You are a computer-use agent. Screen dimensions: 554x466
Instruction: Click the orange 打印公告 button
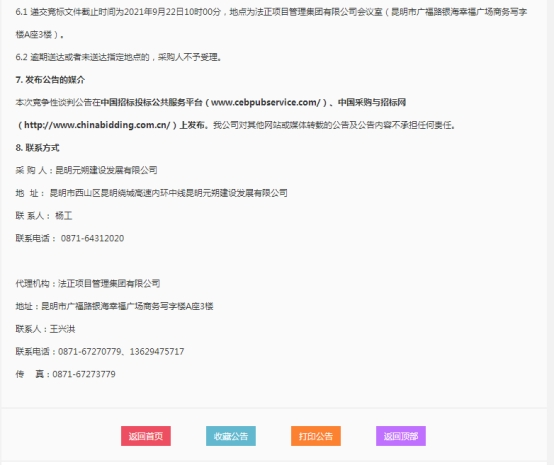[316, 436]
